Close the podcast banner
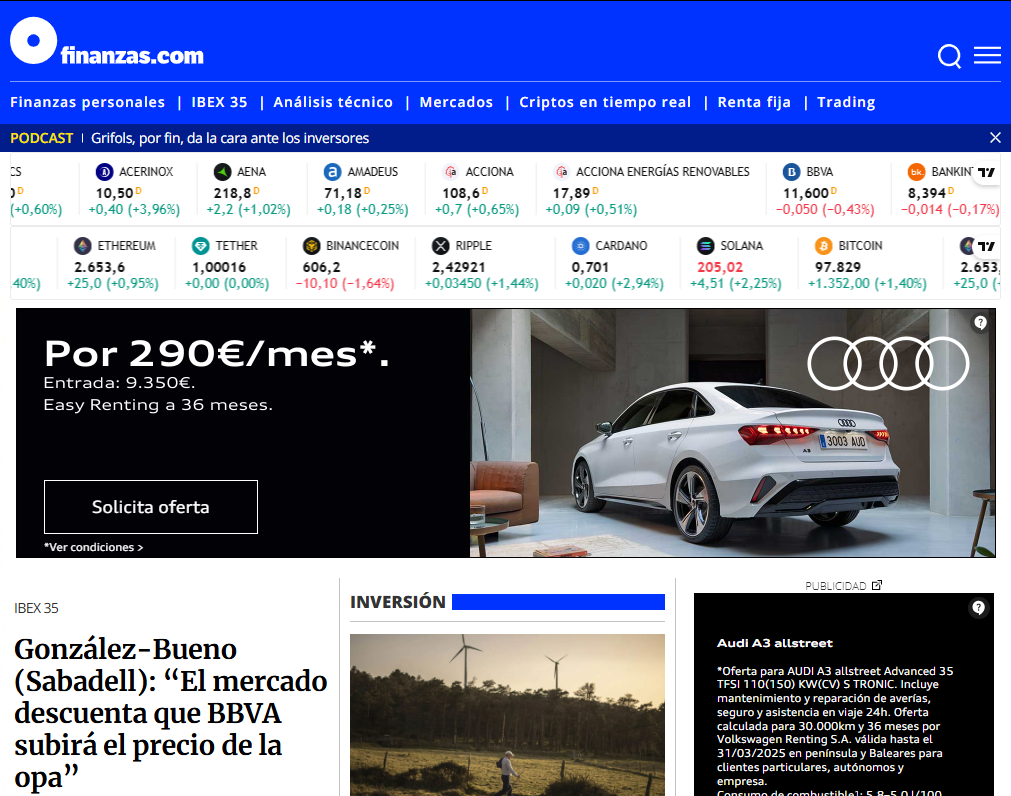This screenshot has width=1011, height=796. coord(996,137)
